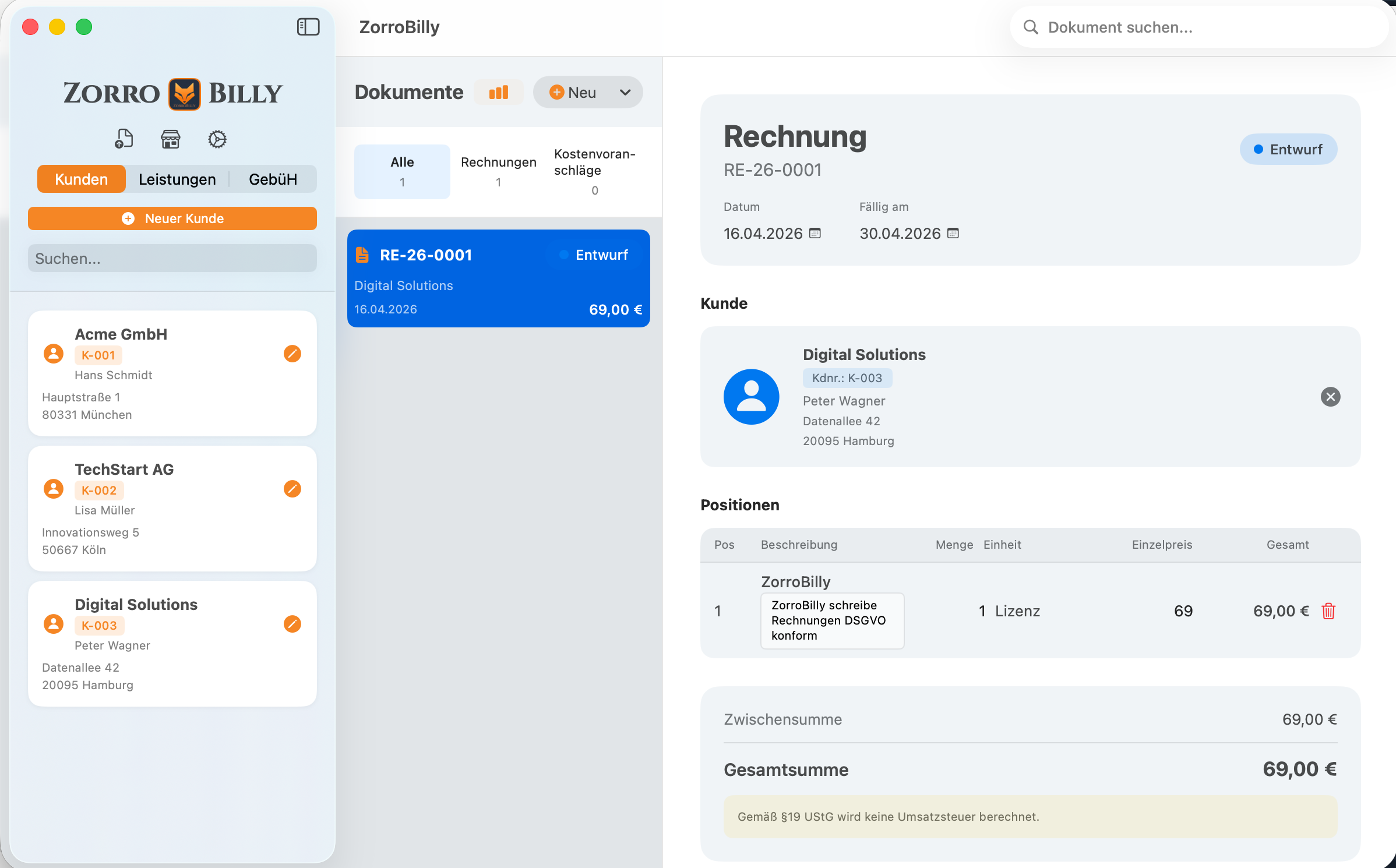Click the Entwurf badge on document list entry
Image resolution: width=1396 pixels, height=868 pixels.
[594, 255]
